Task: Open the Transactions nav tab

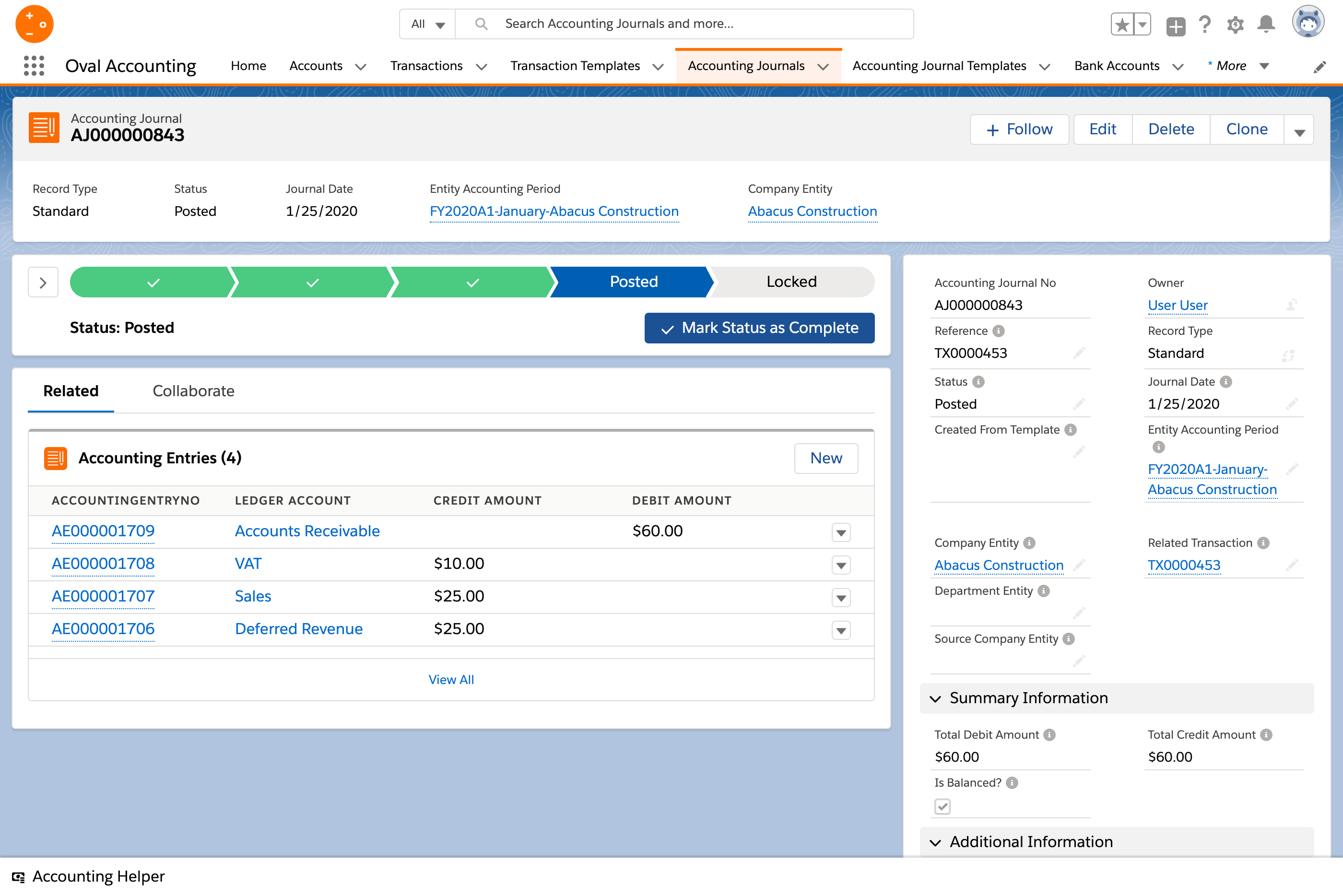Action: click(426, 66)
